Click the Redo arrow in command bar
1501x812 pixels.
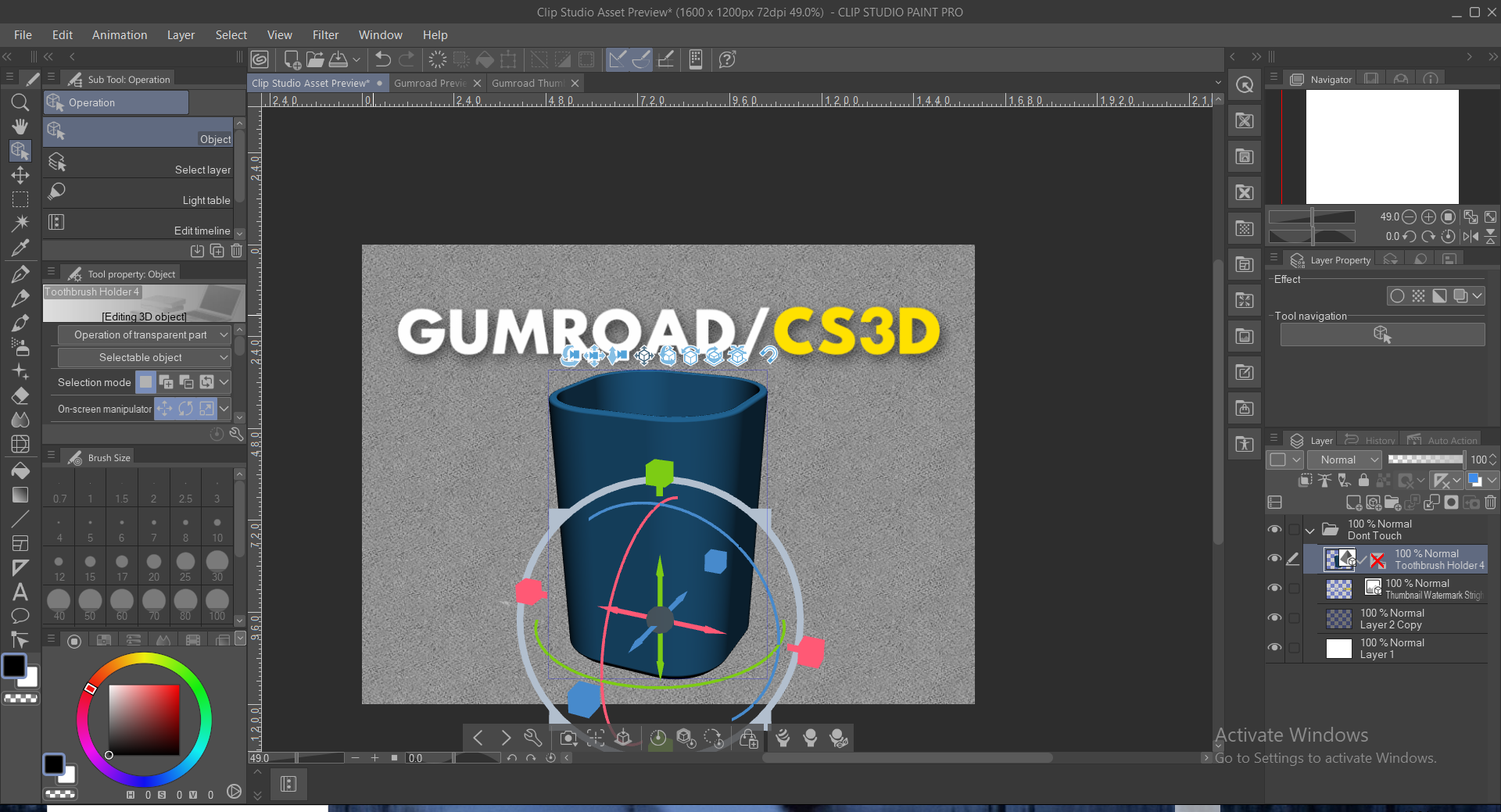point(407,59)
